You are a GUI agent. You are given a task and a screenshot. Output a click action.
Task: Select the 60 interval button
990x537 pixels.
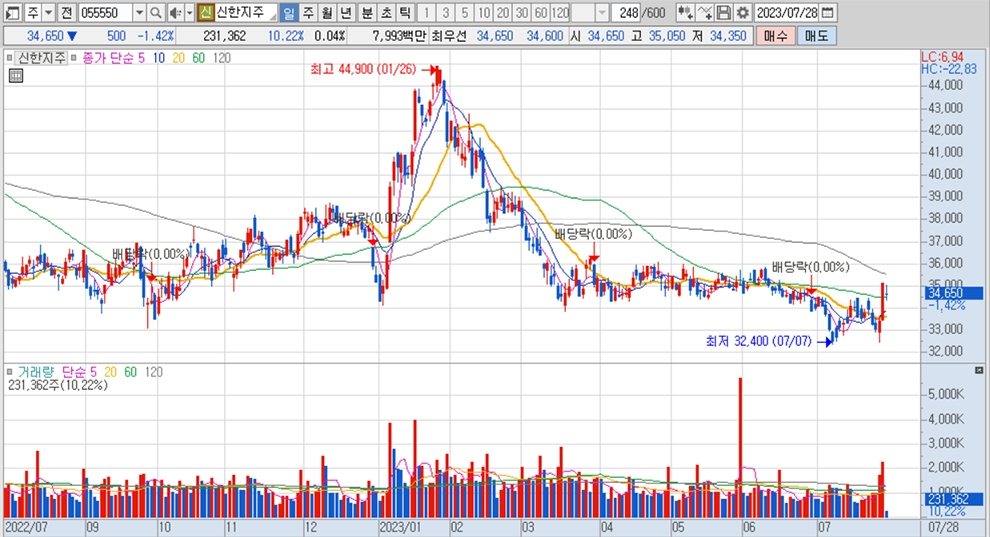tap(540, 12)
